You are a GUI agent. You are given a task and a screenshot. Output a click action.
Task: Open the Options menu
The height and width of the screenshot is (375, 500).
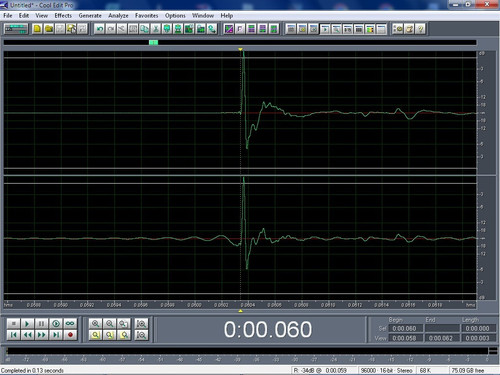coord(175,16)
